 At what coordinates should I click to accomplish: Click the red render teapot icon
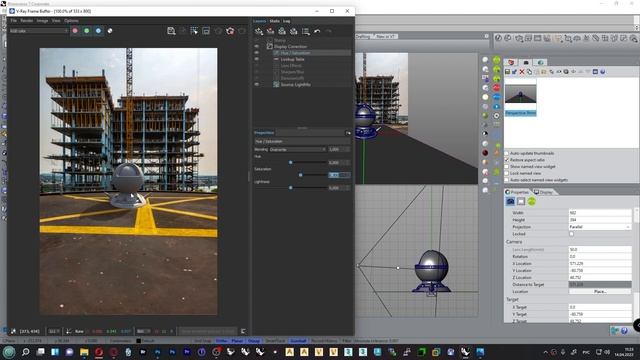(230, 31)
